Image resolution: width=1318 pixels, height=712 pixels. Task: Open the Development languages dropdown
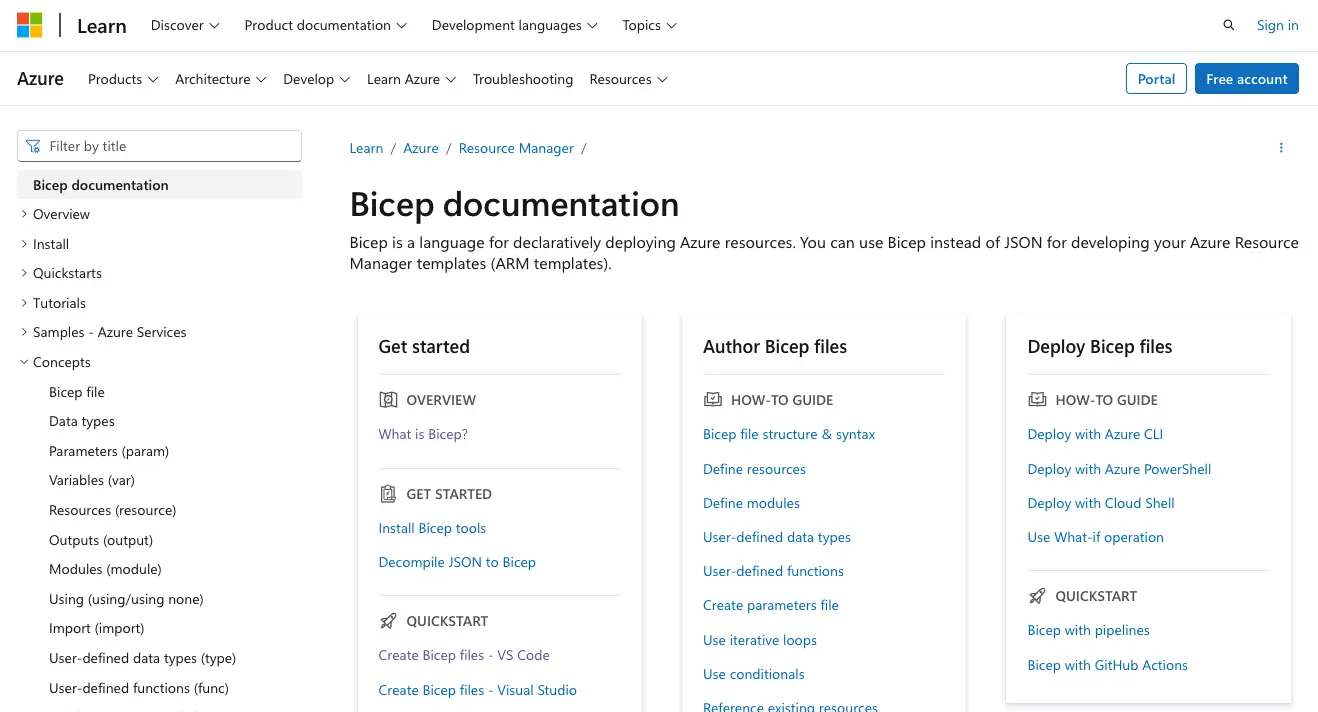click(515, 26)
